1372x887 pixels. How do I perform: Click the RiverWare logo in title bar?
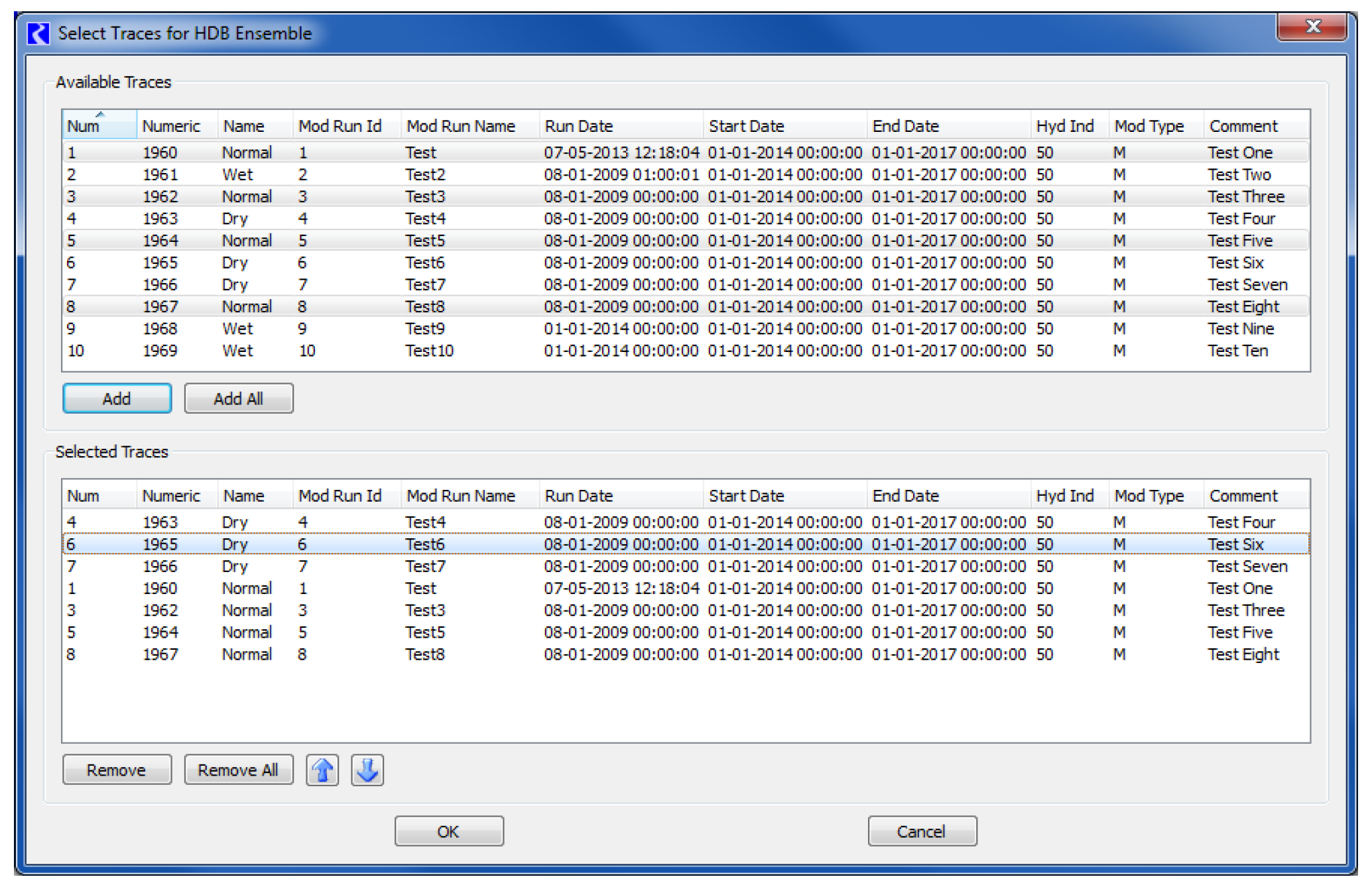tap(38, 33)
